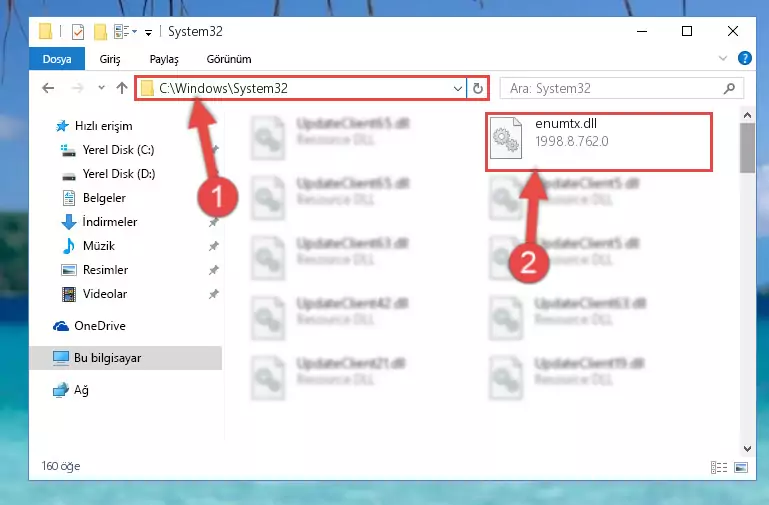Viewport: 769px width, 505px height.
Task: Go up one folder level arrow
Action: tap(122, 88)
